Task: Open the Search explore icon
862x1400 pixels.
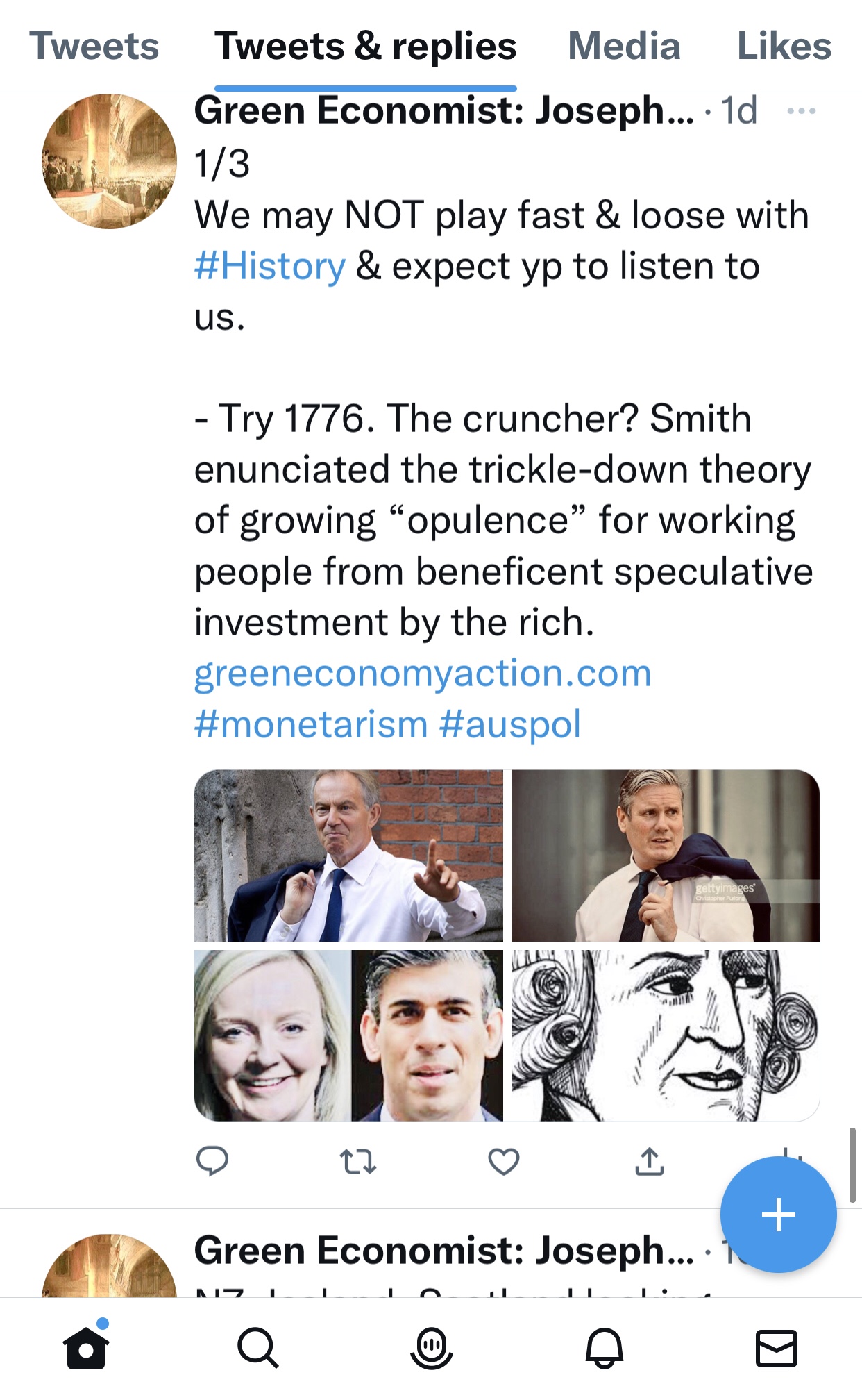Action: point(258,1347)
